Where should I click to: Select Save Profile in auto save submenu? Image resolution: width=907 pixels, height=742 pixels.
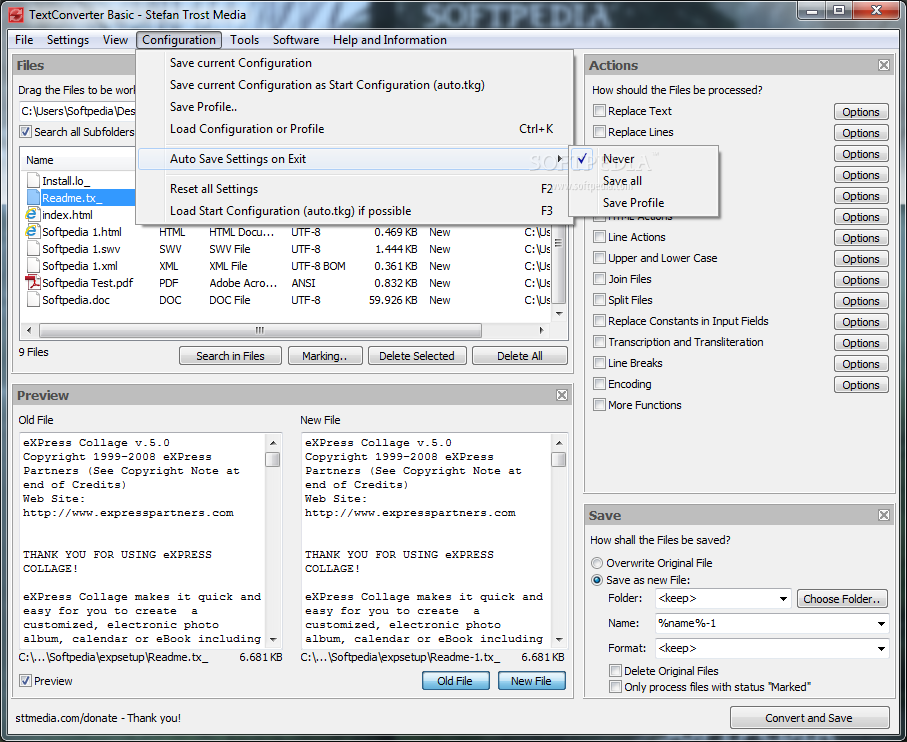point(643,203)
